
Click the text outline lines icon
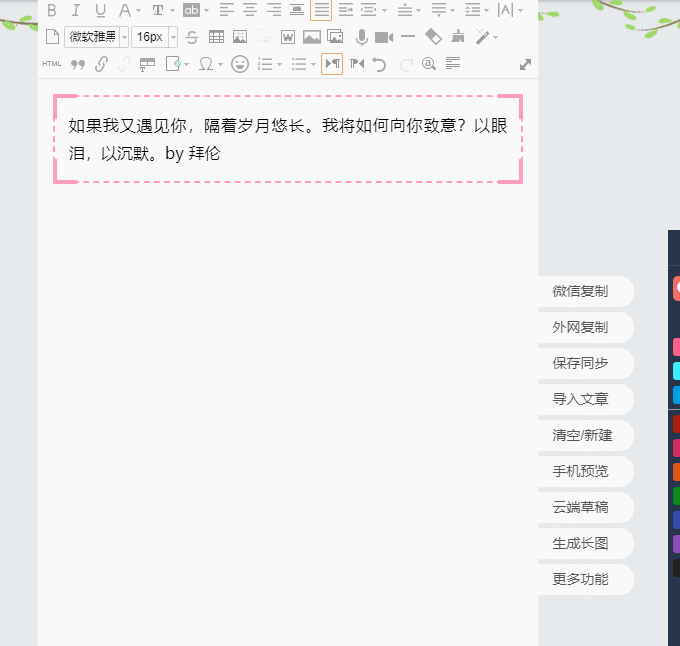point(453,63)
